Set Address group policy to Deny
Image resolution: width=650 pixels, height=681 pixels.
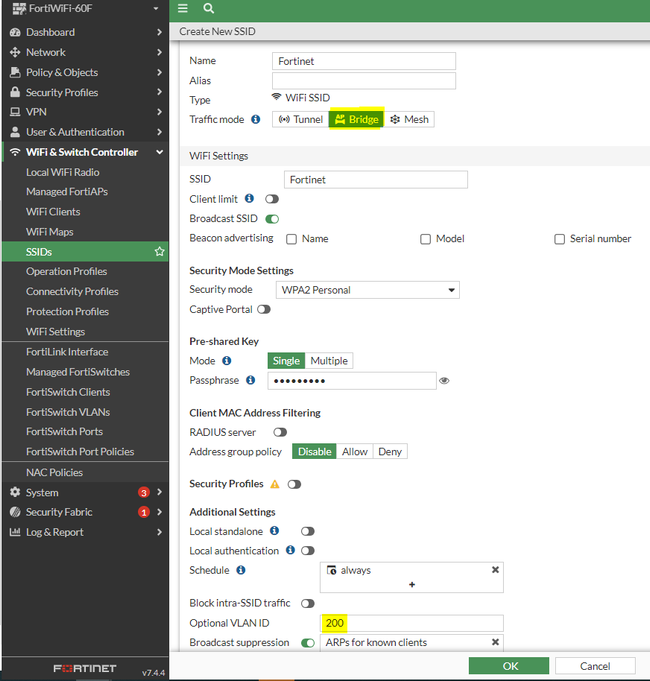390,452
